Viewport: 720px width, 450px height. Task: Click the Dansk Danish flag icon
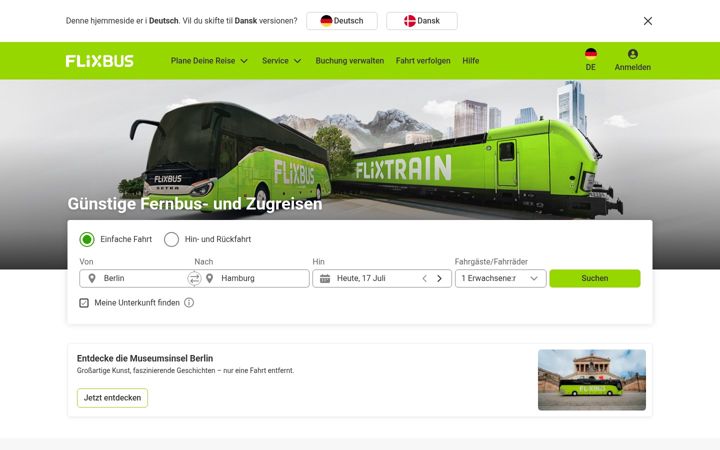click(410, 21)
